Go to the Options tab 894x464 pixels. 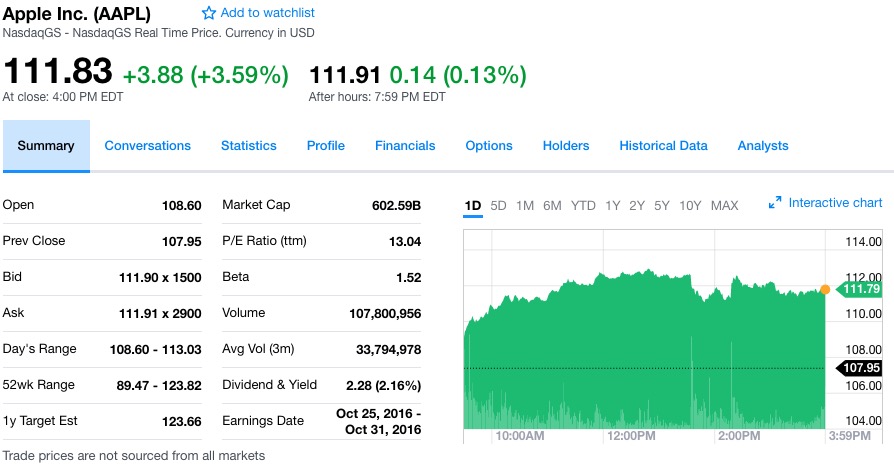[x=489, y=146]
